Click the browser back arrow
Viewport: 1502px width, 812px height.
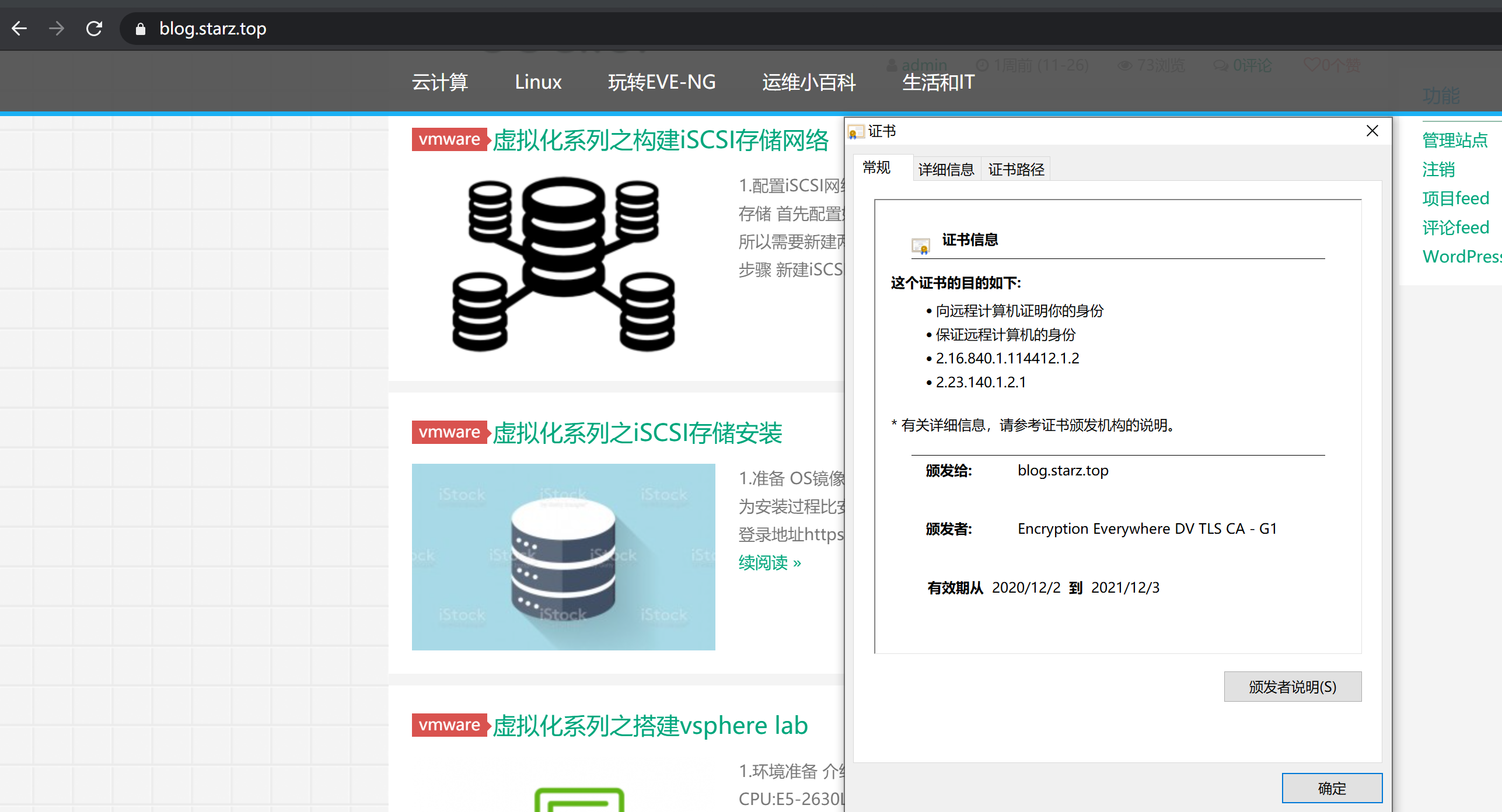point(19,29)
